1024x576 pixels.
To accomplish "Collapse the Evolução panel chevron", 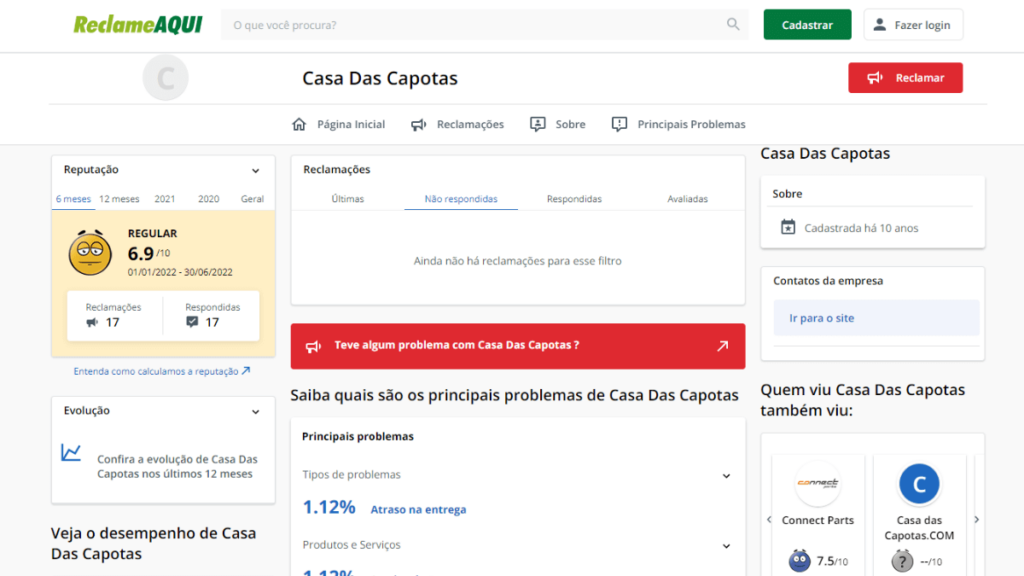I will pos(255,410).
